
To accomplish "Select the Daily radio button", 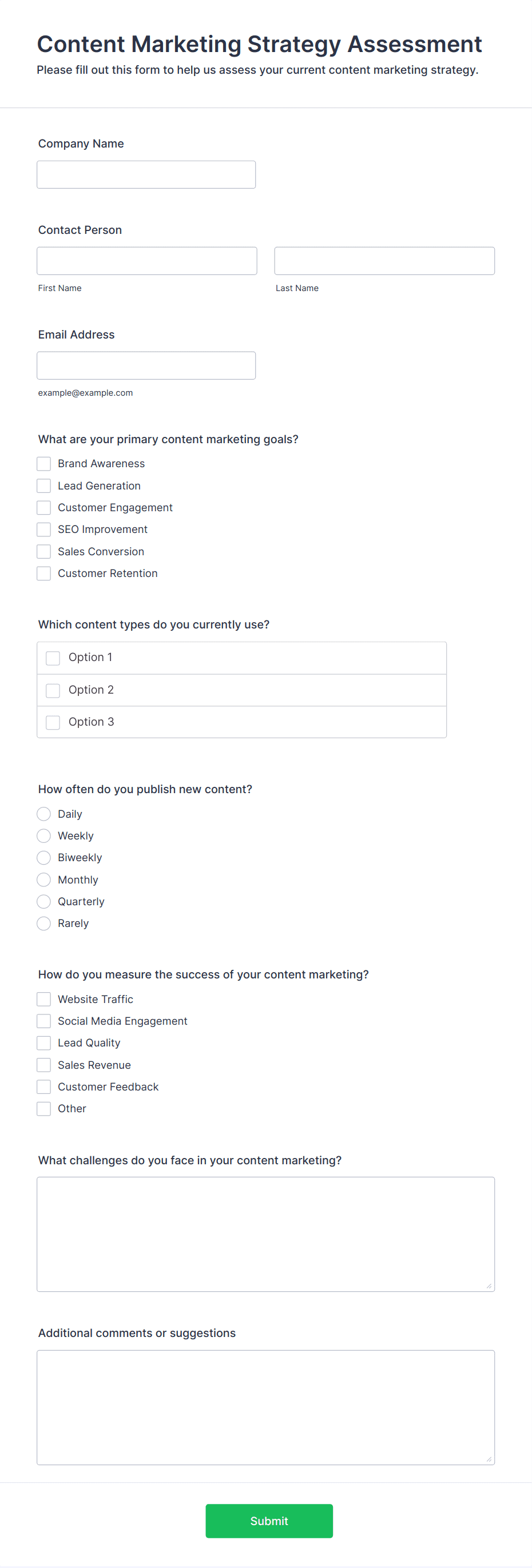I will point(44,814).
